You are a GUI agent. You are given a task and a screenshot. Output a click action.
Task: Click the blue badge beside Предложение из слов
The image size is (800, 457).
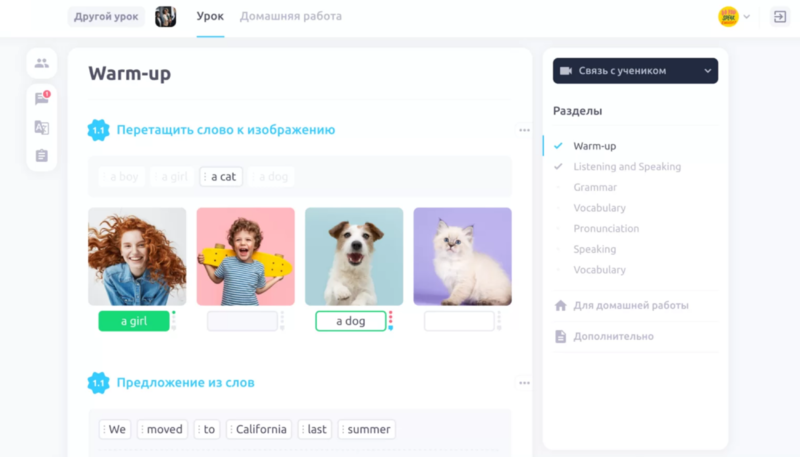tap(99, 383)
